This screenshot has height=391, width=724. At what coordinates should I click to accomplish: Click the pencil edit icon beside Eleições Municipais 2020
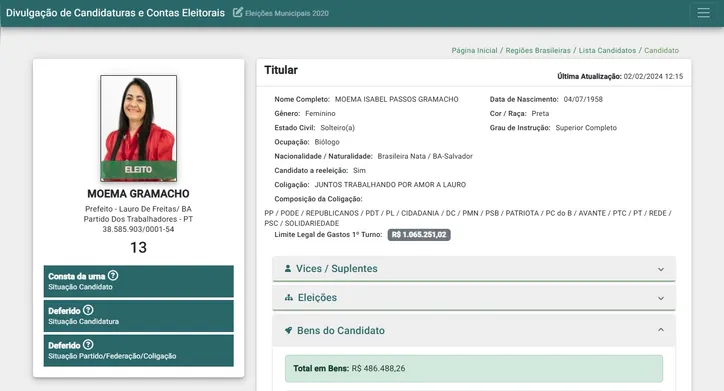[238, 12]
